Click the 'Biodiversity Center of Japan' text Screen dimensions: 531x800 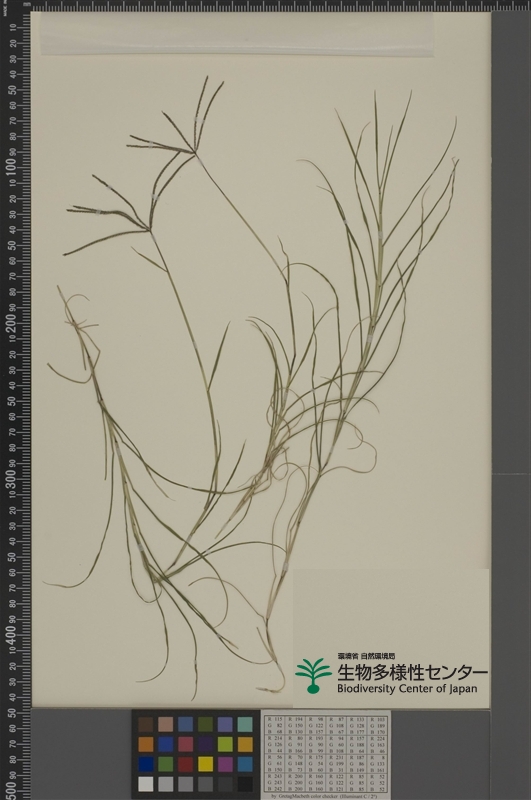407,688
